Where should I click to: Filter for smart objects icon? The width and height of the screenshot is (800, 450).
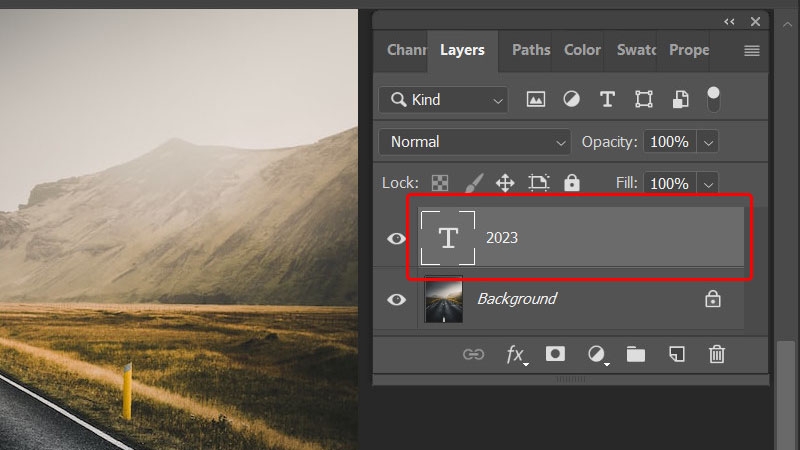(680, 99)
